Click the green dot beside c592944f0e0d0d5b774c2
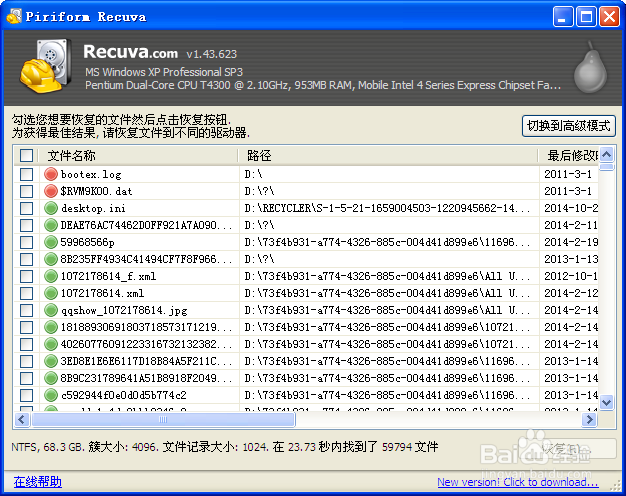Viewport: 626px width, 496px height. (51, 395)
